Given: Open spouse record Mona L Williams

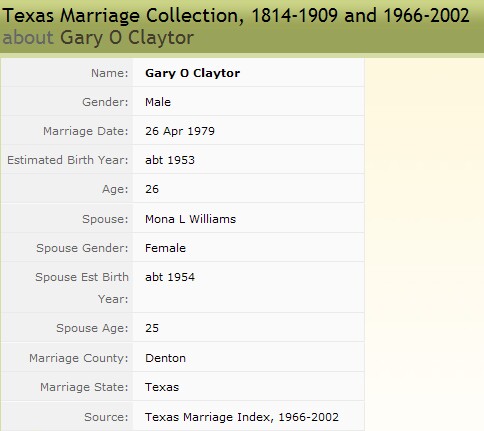Looking at the screenshot, I should (190, 219).
